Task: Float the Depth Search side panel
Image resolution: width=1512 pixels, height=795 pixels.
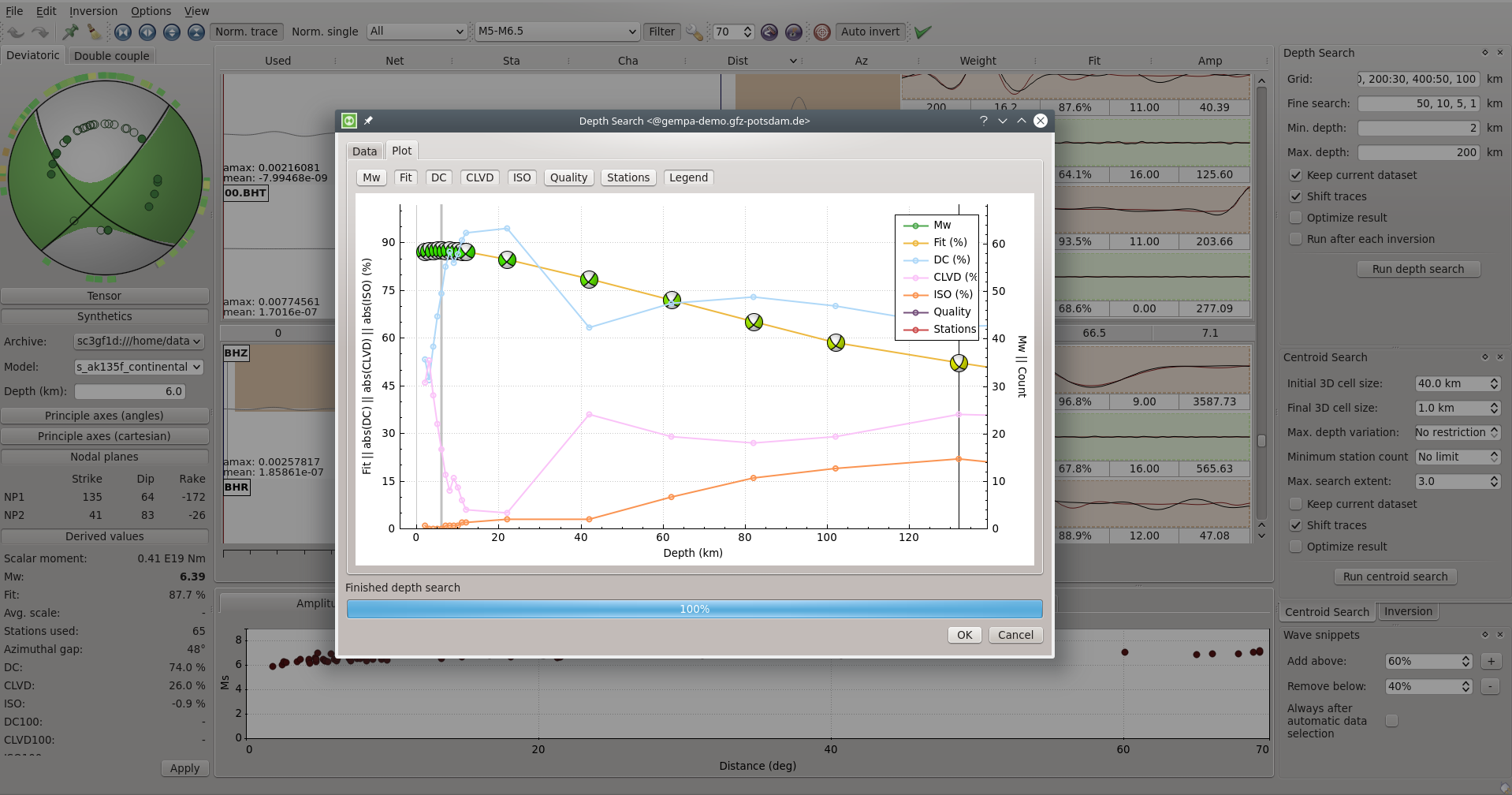Action: pyautogui.click(x=1485, y=53)
